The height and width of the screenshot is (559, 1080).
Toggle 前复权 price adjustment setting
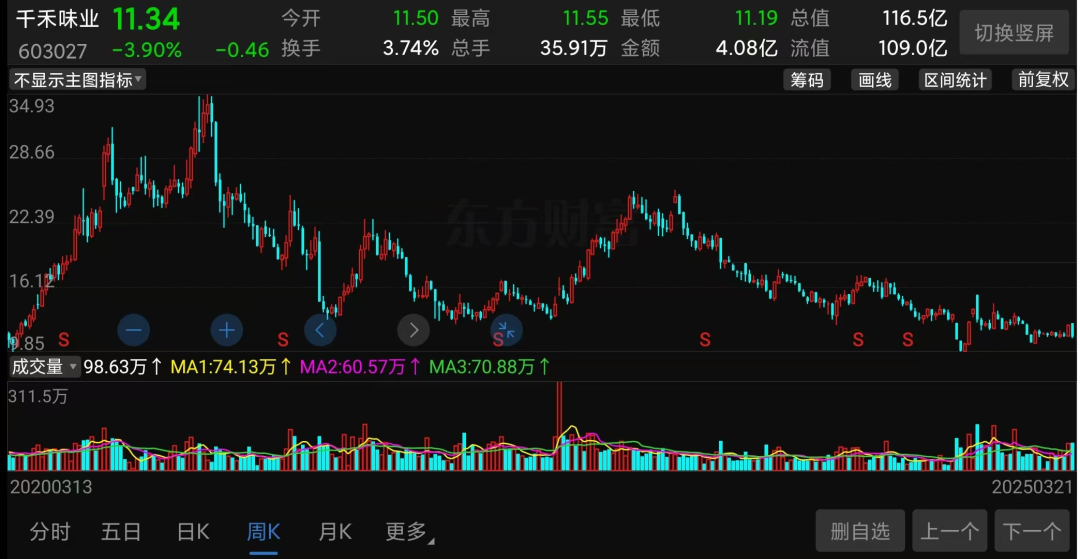pos(1043,80)
